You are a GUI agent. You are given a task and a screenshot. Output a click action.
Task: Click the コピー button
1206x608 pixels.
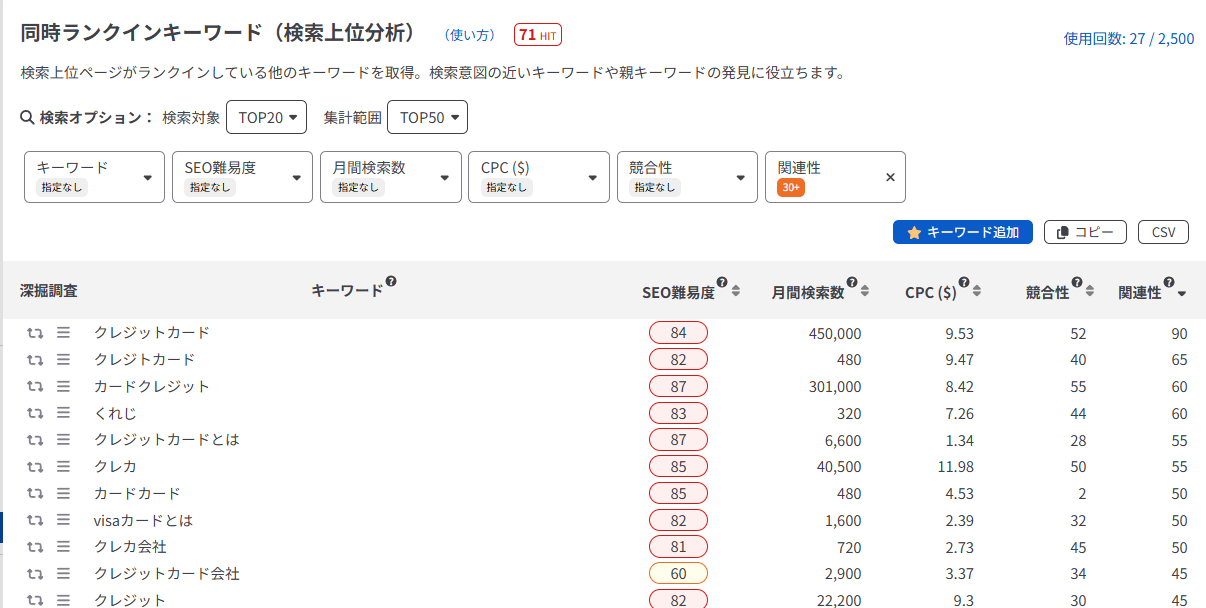pyautogui.click(x=1085, y=232)
